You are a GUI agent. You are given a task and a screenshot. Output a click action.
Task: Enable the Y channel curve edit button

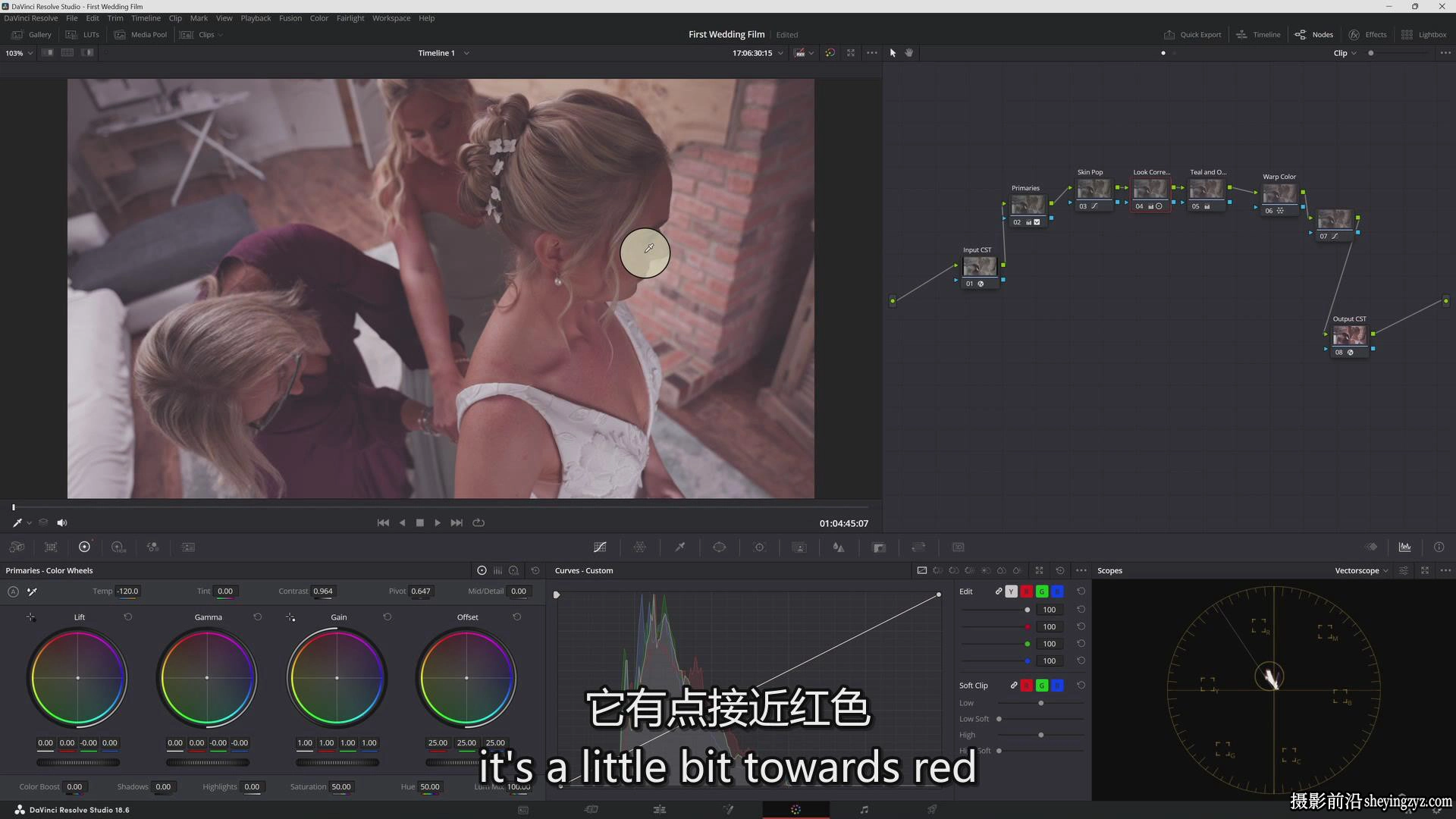1011,591
